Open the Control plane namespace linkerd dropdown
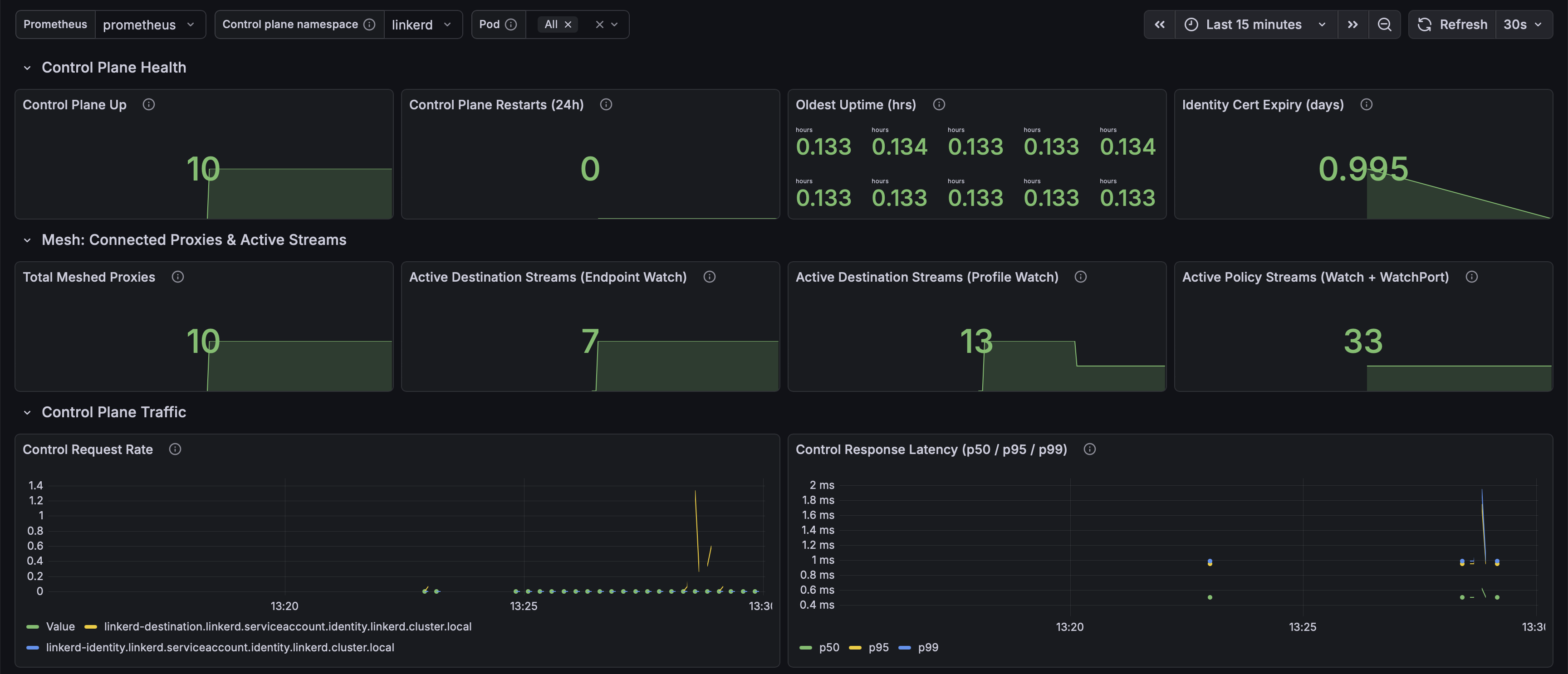Screen dimensions: 1568x674 pos(422,24)
